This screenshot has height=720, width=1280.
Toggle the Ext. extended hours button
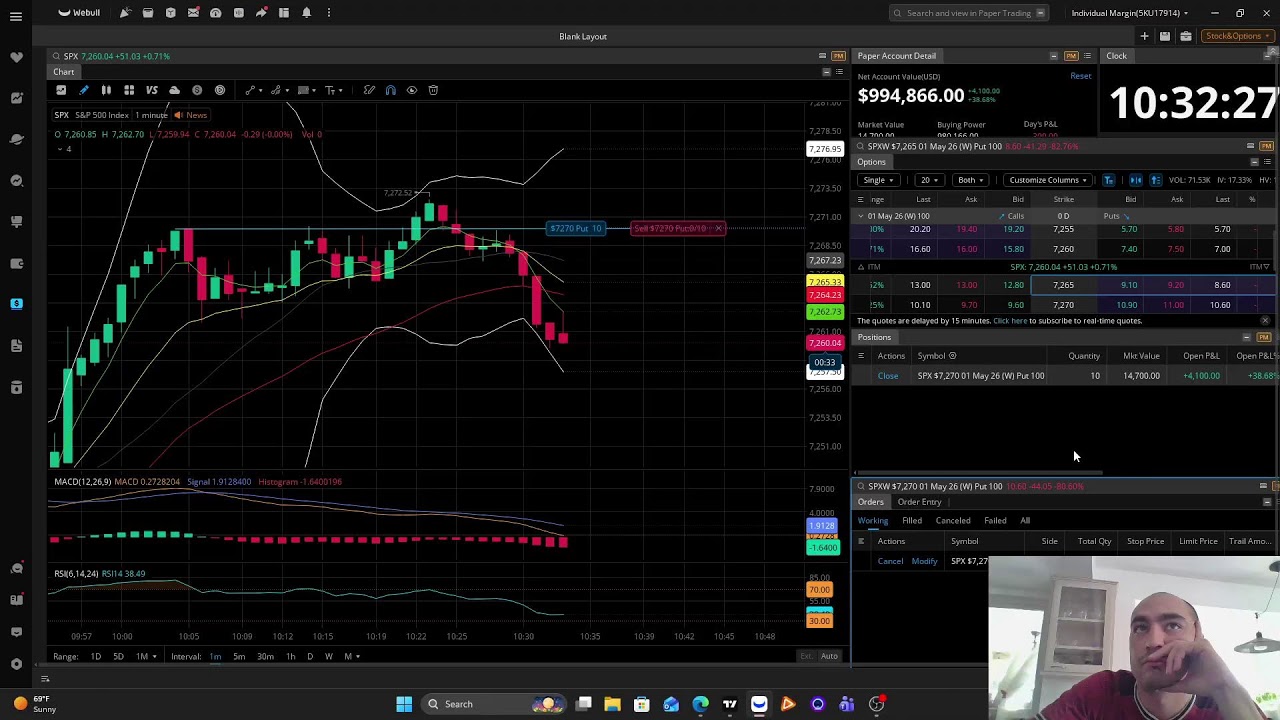click(806, 656)
